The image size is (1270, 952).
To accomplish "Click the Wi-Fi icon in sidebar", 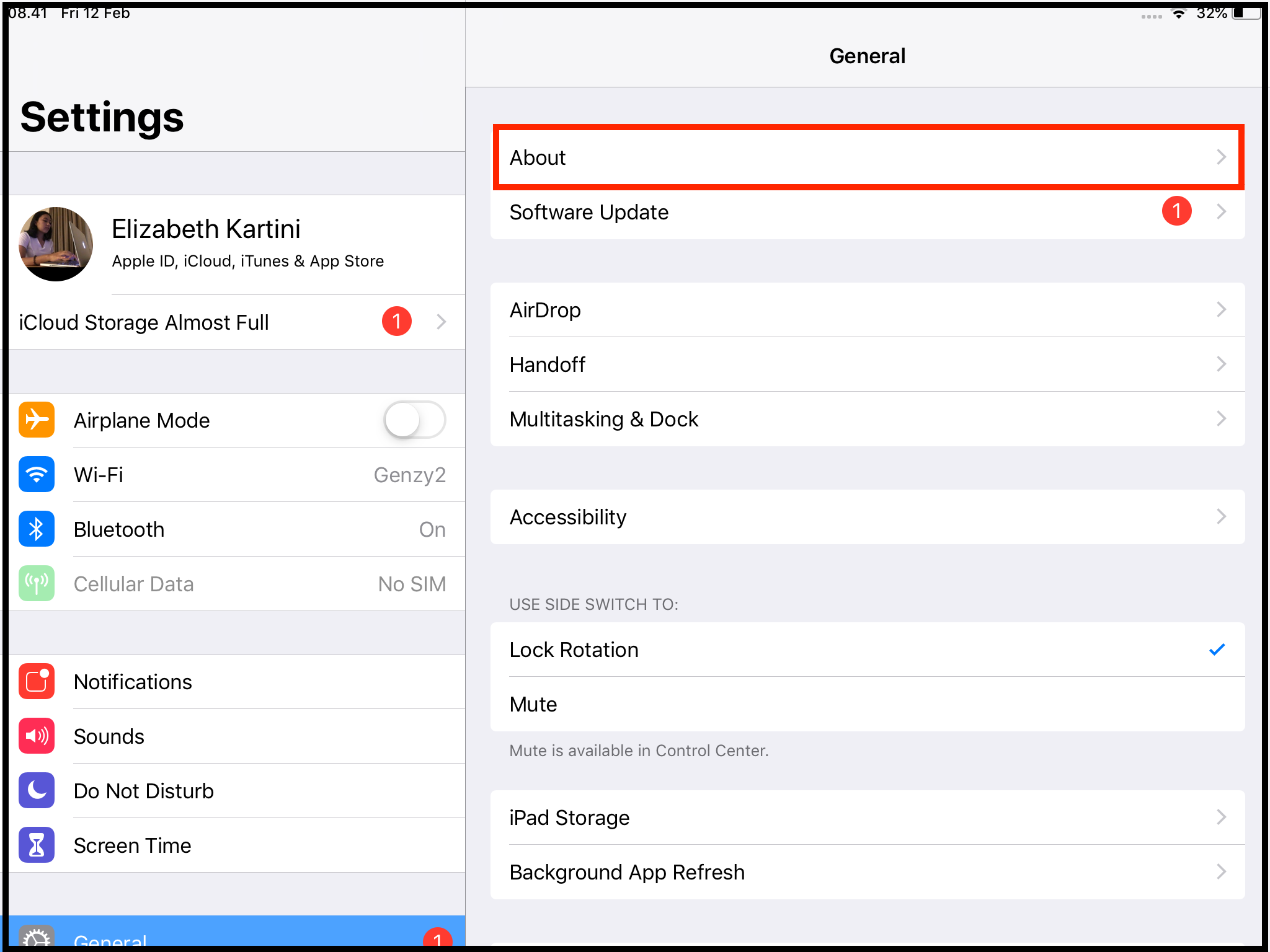I will click(x=36, y=474).
